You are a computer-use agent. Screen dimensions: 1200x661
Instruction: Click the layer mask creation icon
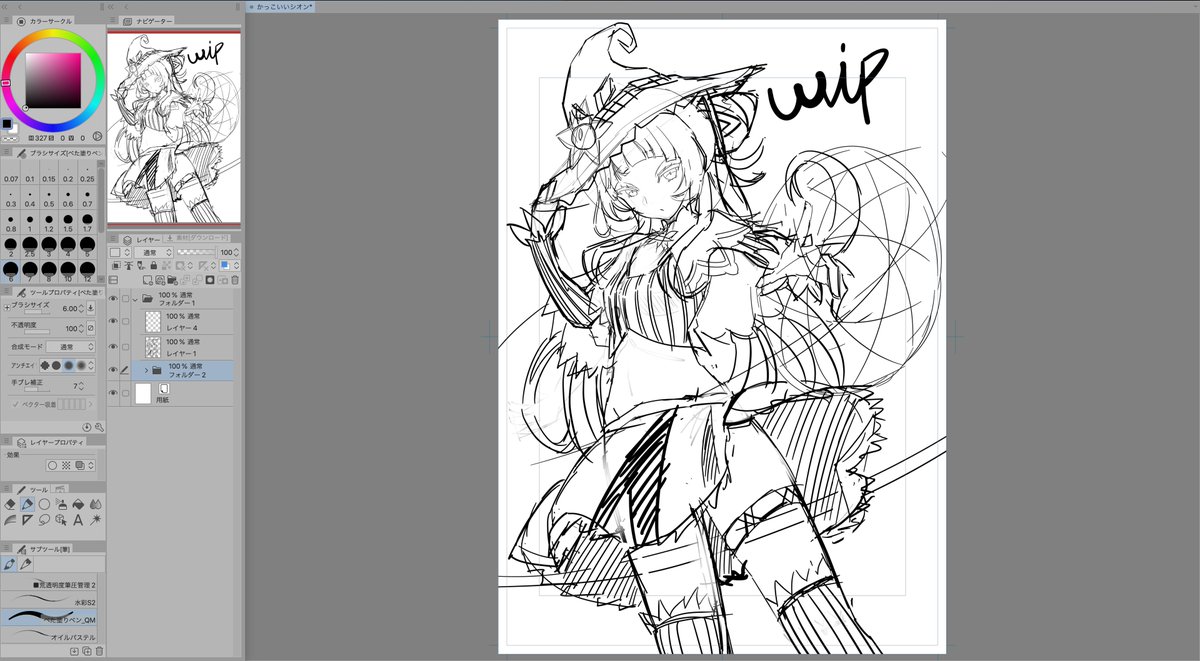point(210,280)
